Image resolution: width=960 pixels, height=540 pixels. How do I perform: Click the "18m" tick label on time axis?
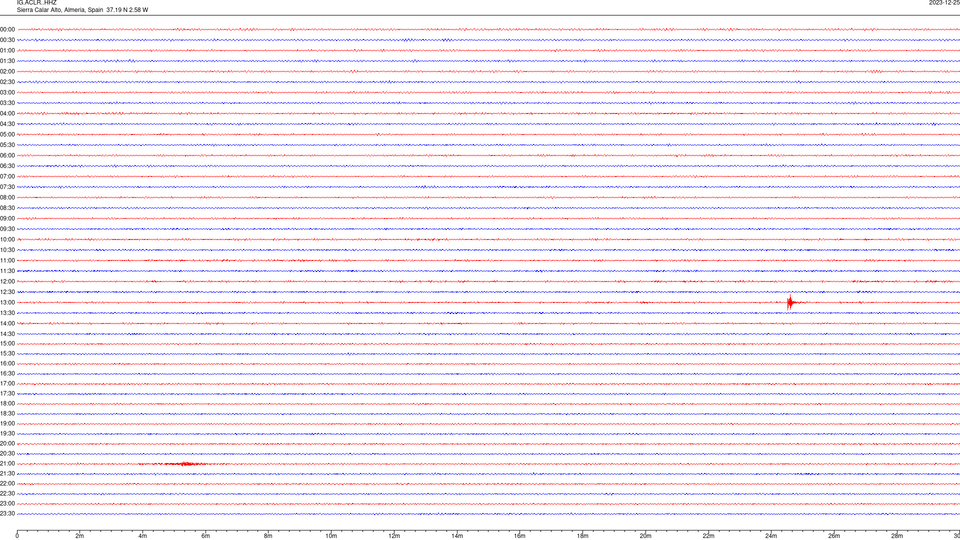[583, 536]
